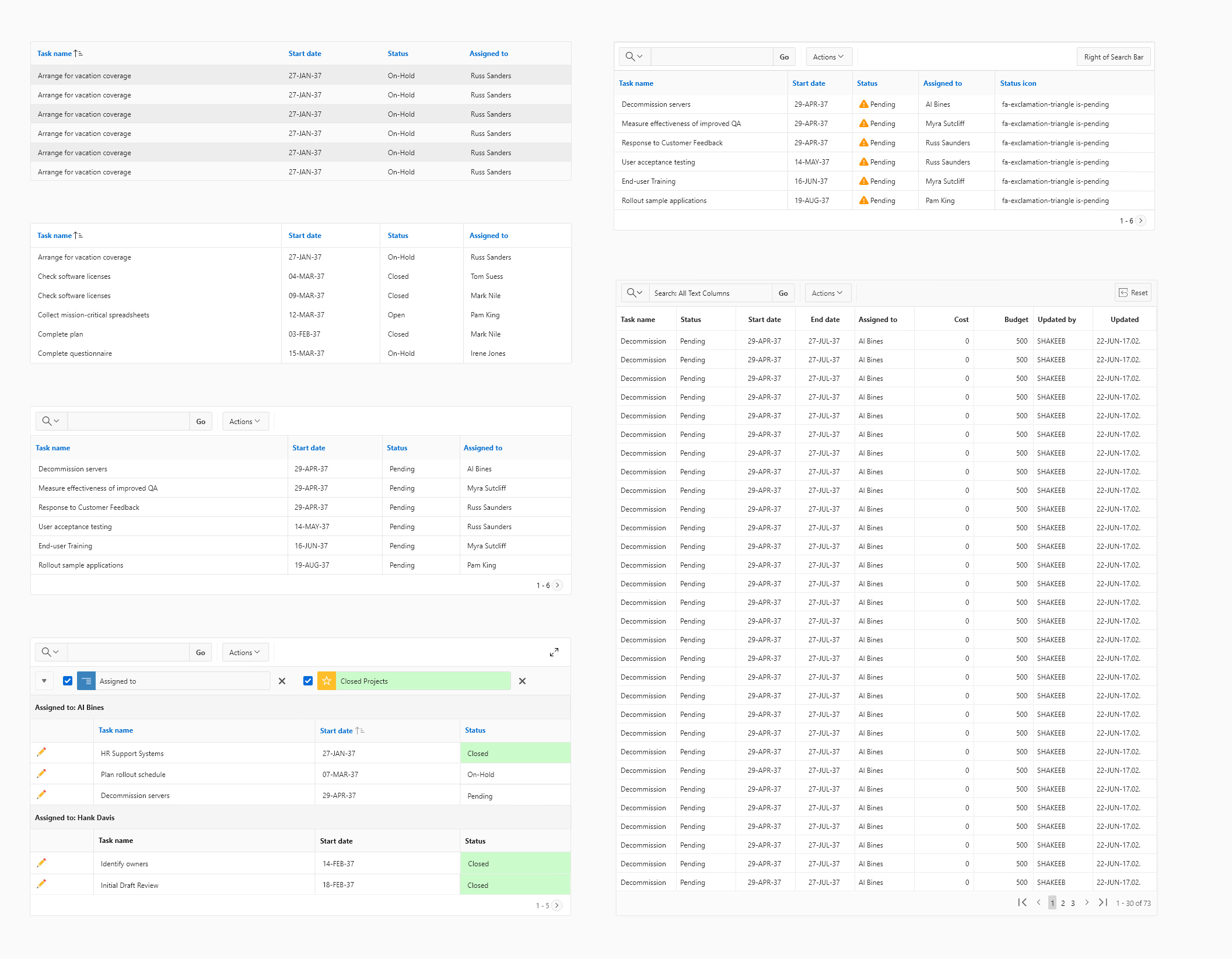Collapse the report settings disclosure triangle
The image size is (1232, 959).
click(44, 681)
